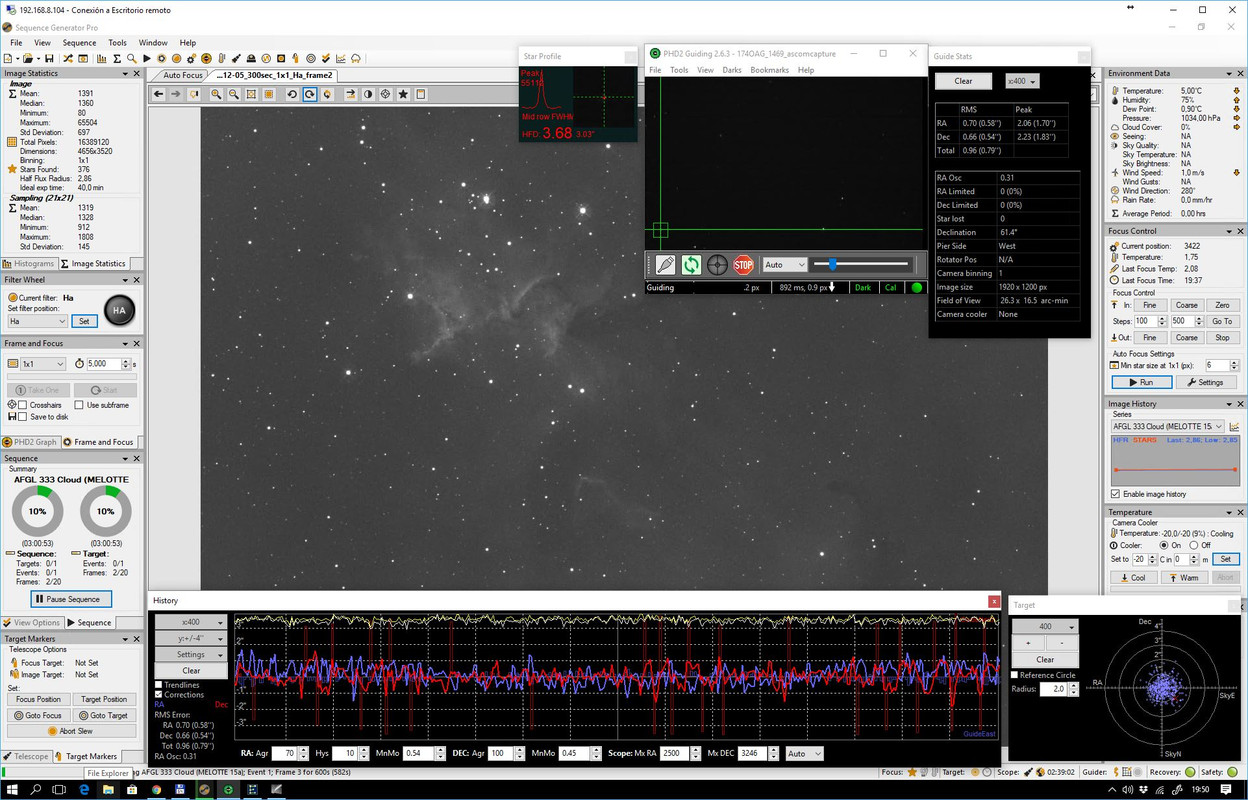The image size is (1248, 800).
Task: Click PHD2 connect equipment icon
Action: [665, 265]
